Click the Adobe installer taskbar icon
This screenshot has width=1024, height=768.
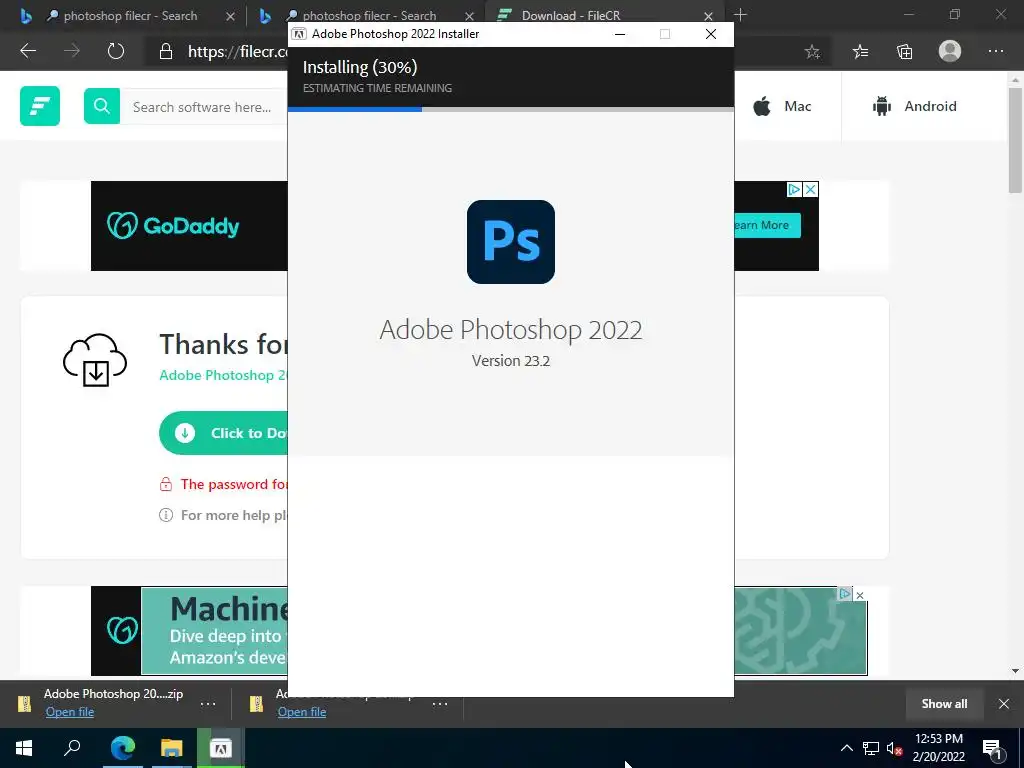coord(221,748)
